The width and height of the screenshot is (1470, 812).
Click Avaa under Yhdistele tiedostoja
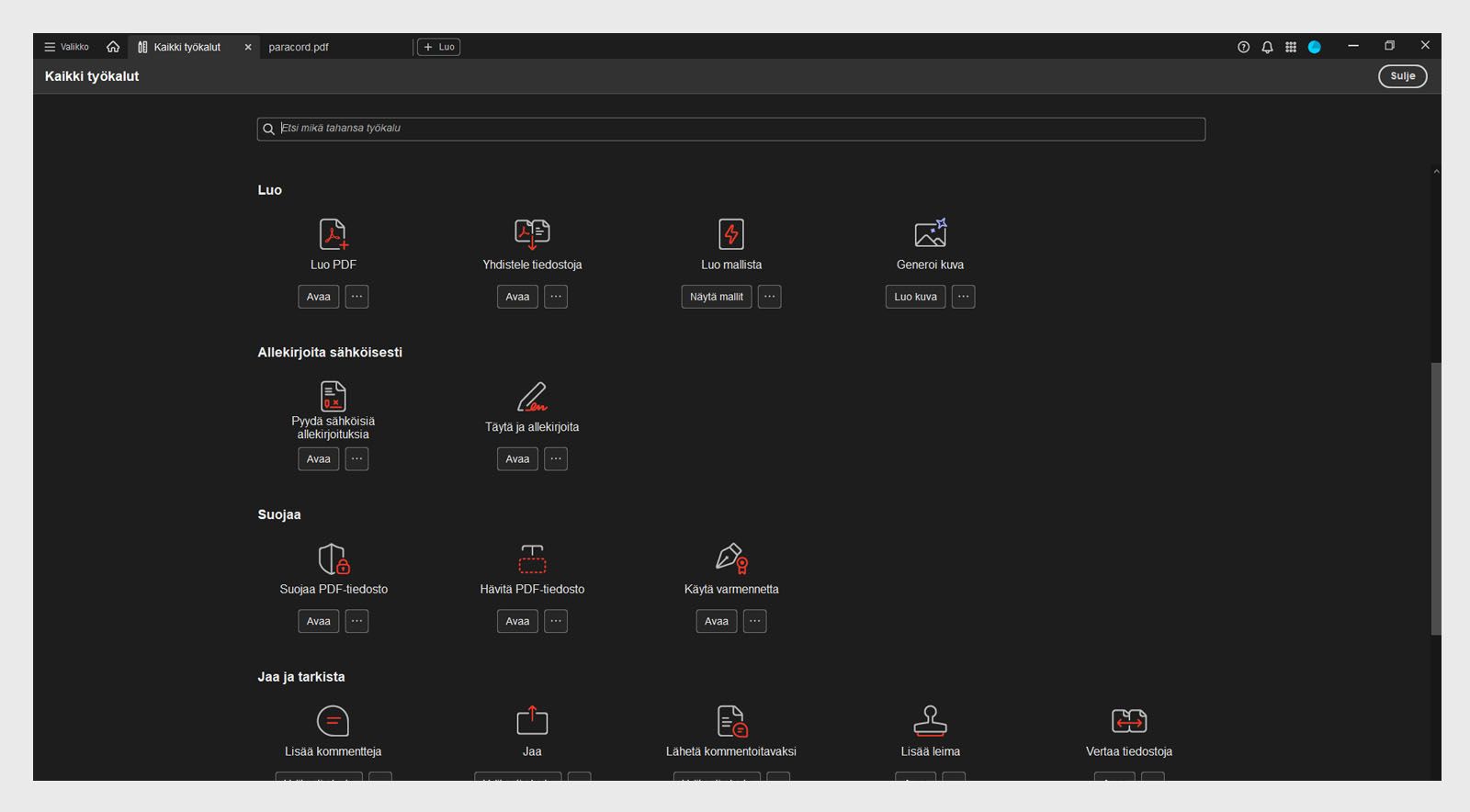click(x=517, y=297)
